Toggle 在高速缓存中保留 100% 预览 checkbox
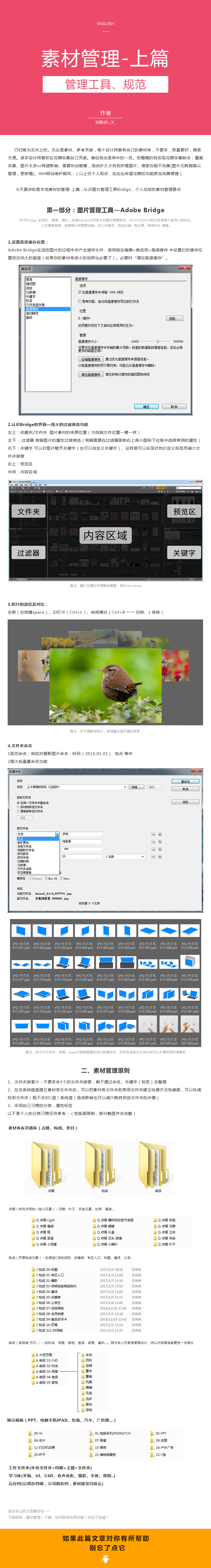211x1568 pixels. tap(79, 292)
